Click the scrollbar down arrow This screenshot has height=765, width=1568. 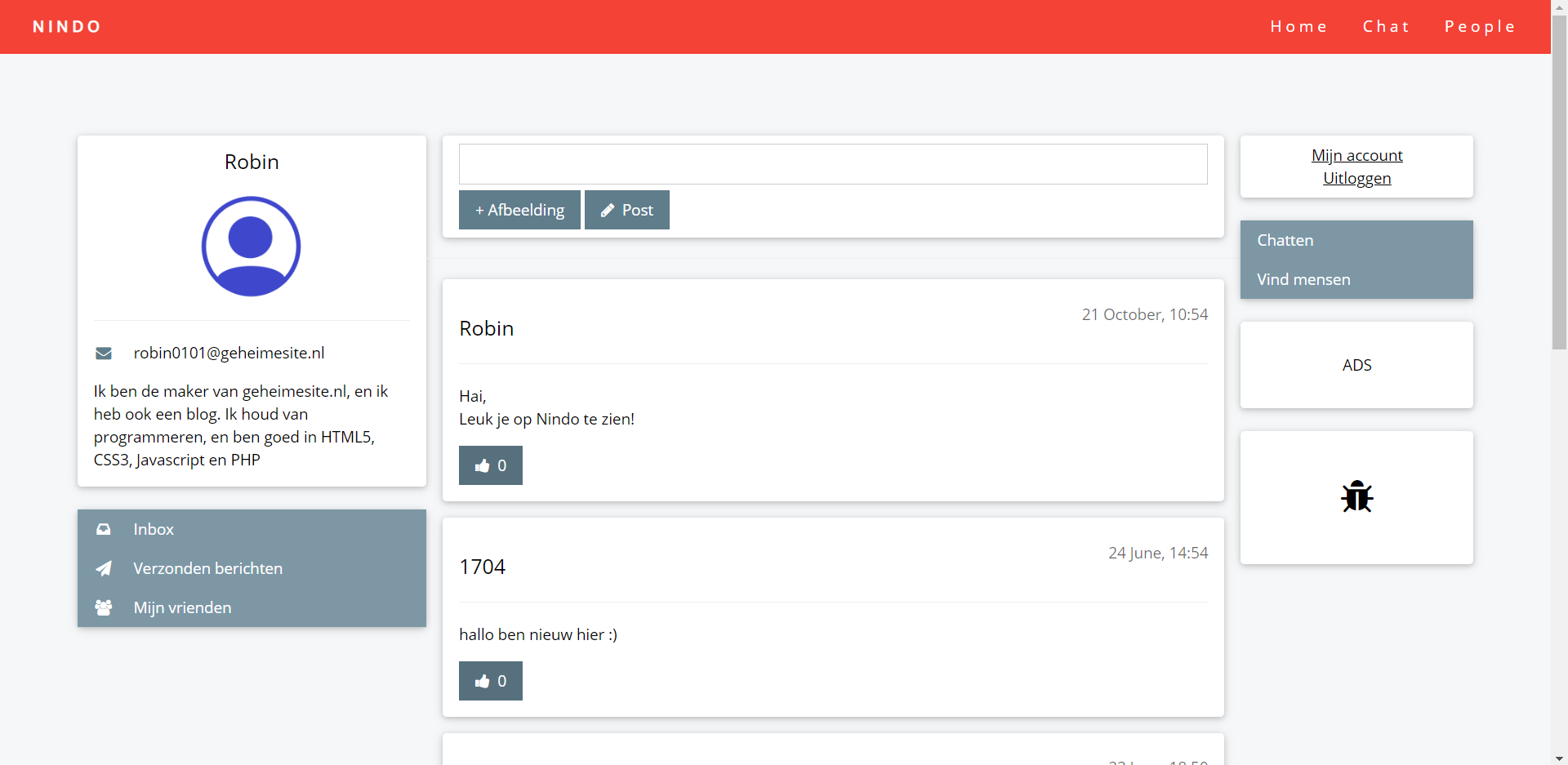[x=1560, y=758]
